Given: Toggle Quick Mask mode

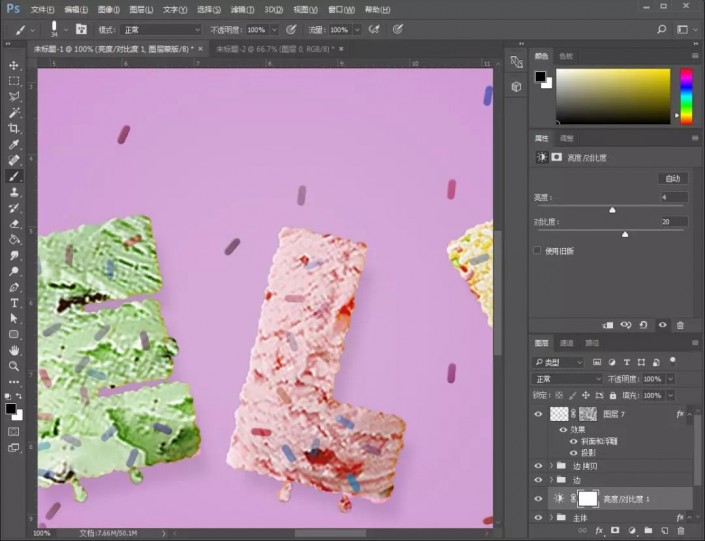Looking at the screenshot, I should point(14,432).
